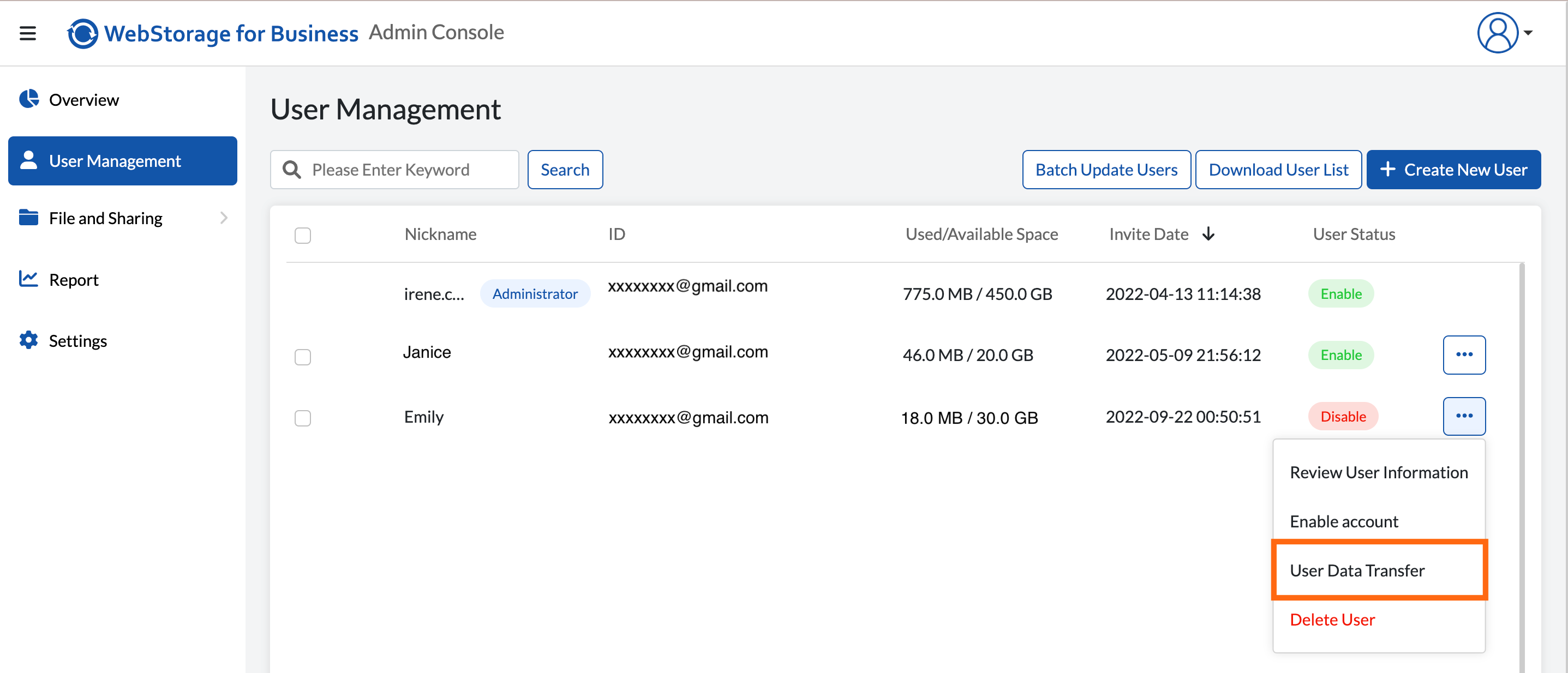
Task: Click Batch Update Users button
Action: coord(1106,170)
